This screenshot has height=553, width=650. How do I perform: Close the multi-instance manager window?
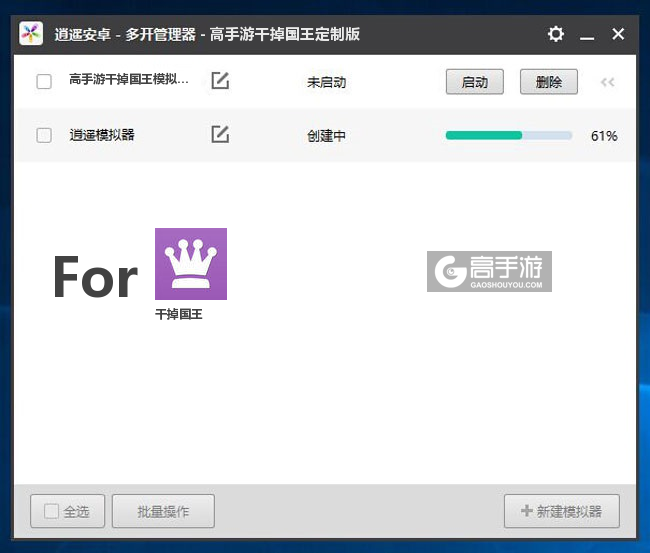coord(618,34)
